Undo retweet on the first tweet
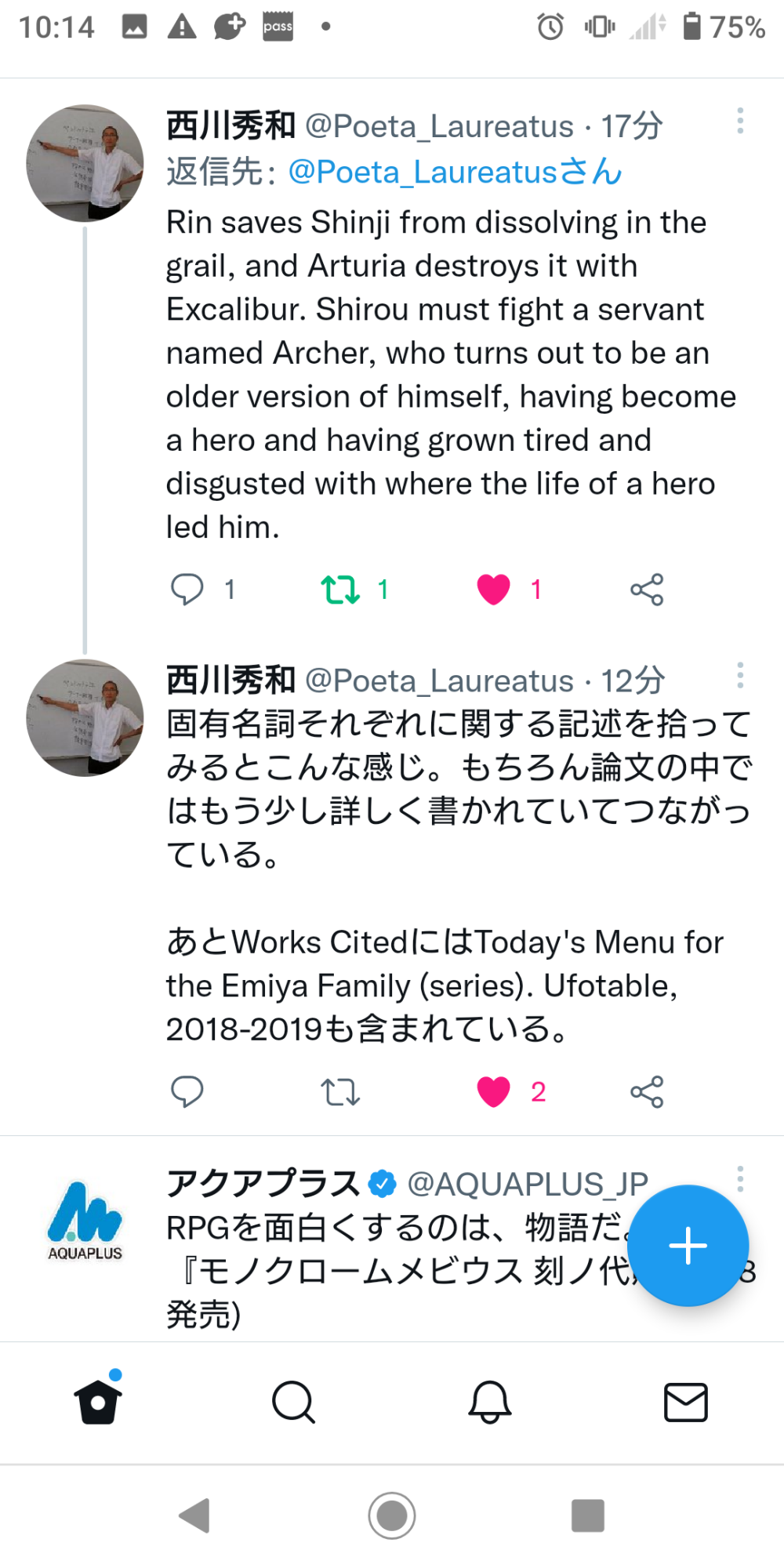The height and width of the screenshot is (1568, 784). pyautogui.click(x=340, y=589)
